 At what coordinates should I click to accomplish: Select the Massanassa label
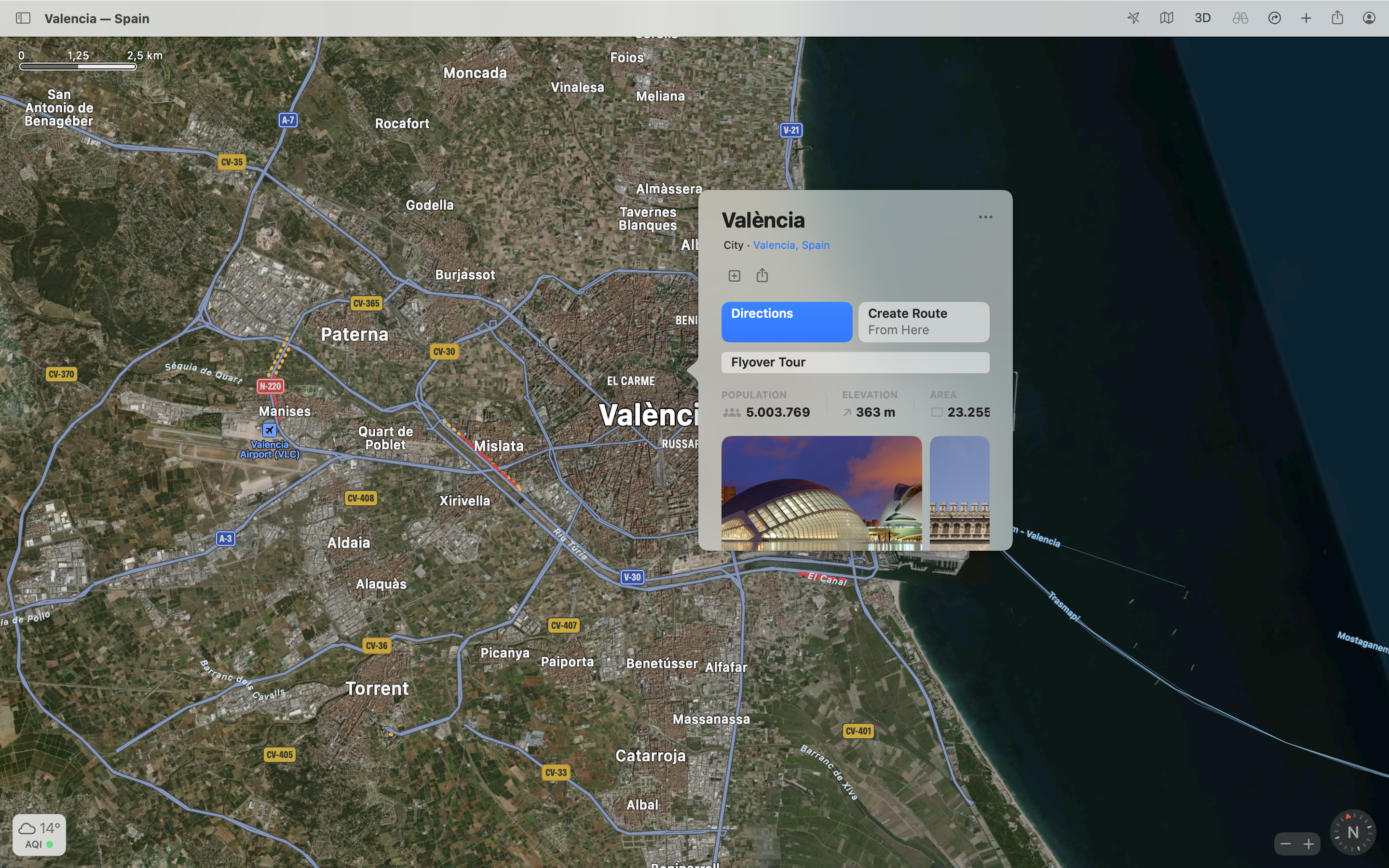[711, 719]
